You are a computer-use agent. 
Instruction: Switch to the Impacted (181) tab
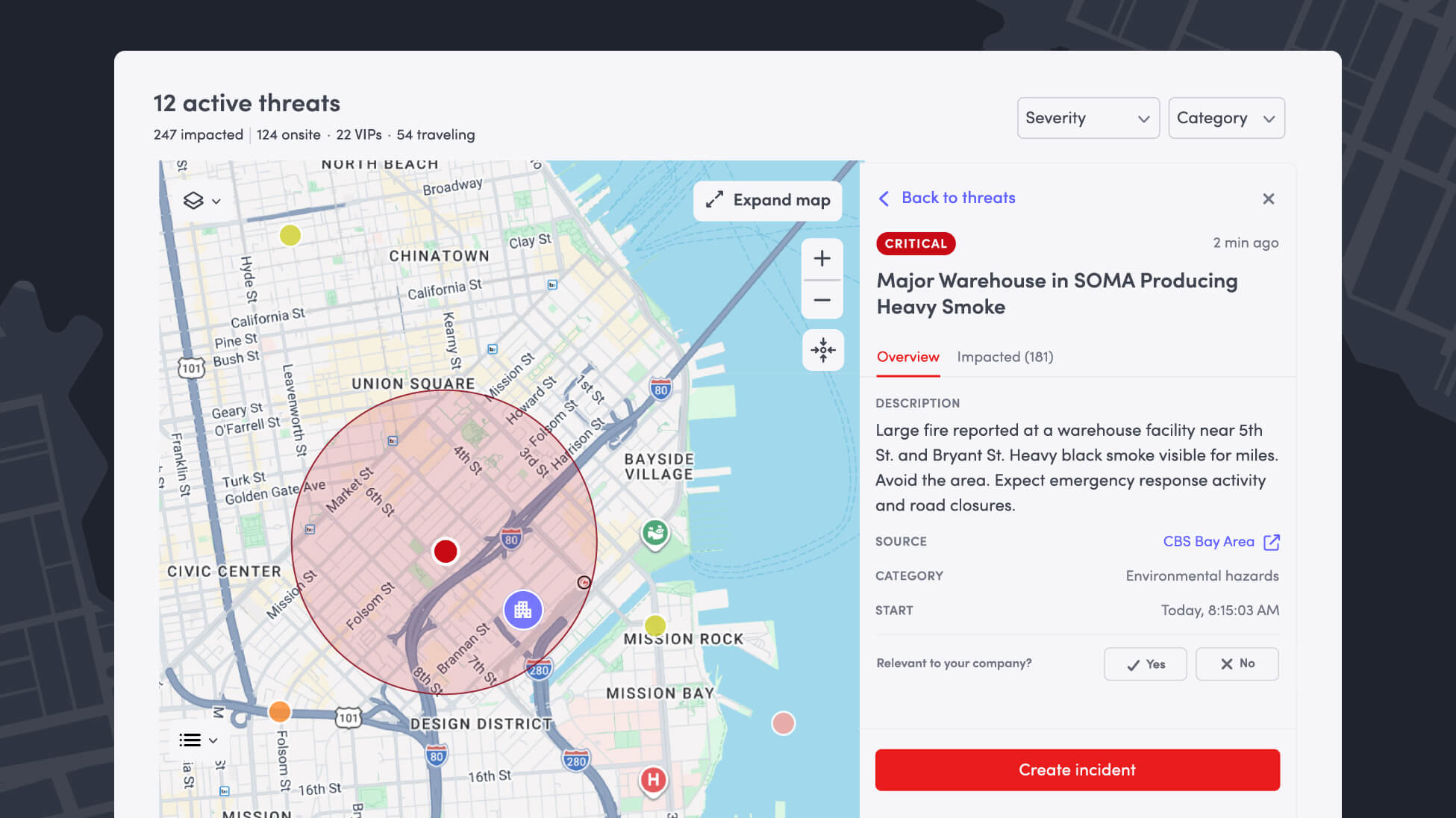coord(1005,357)
